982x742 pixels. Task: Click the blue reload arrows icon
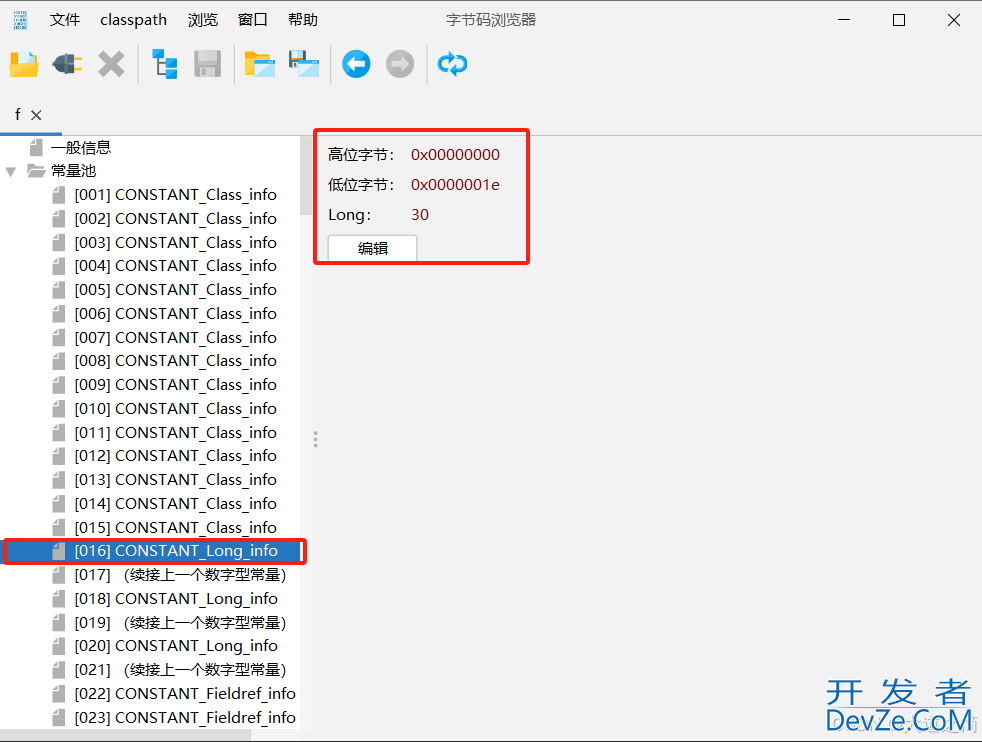pyautogui.click(x=452, y=64)
